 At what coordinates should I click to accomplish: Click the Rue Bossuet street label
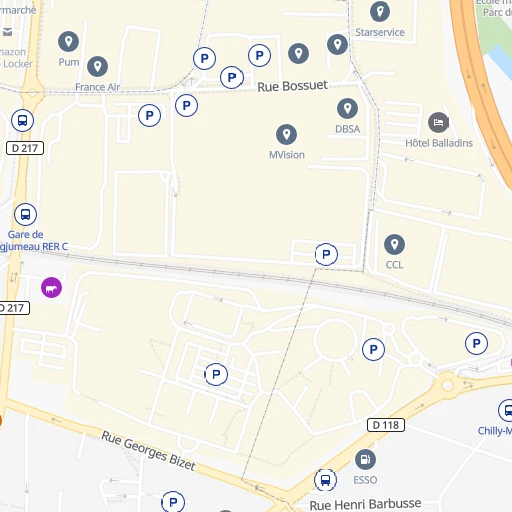point(292,86)
